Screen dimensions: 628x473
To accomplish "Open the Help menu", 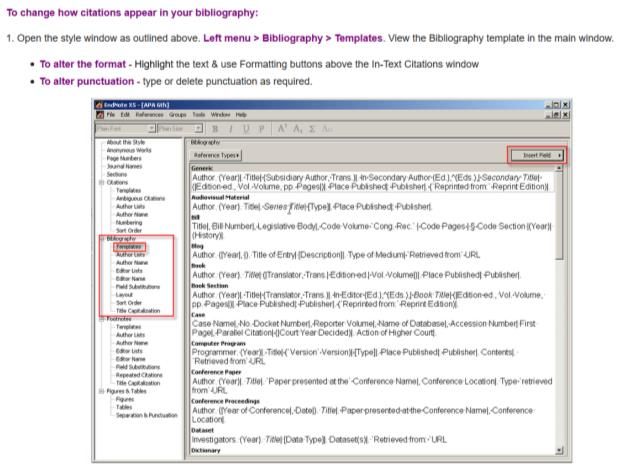I will click(x=241, y=115).
